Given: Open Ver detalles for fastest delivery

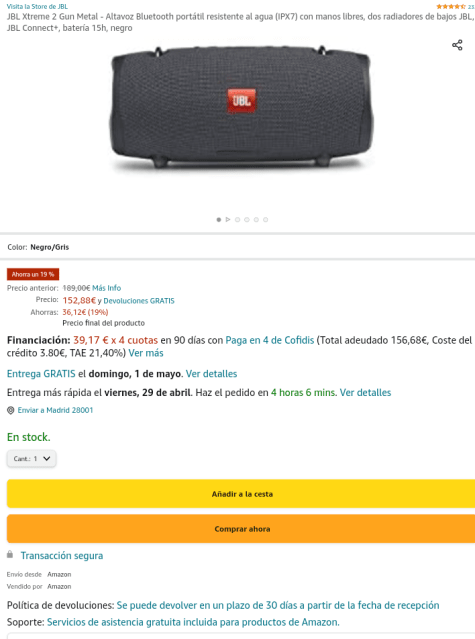Looking at the screenshot, I should [365, 392].
